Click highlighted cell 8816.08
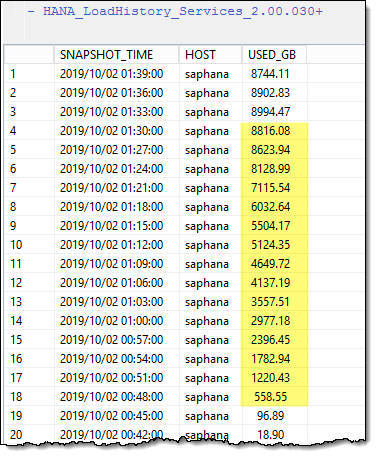 (274, 131)
